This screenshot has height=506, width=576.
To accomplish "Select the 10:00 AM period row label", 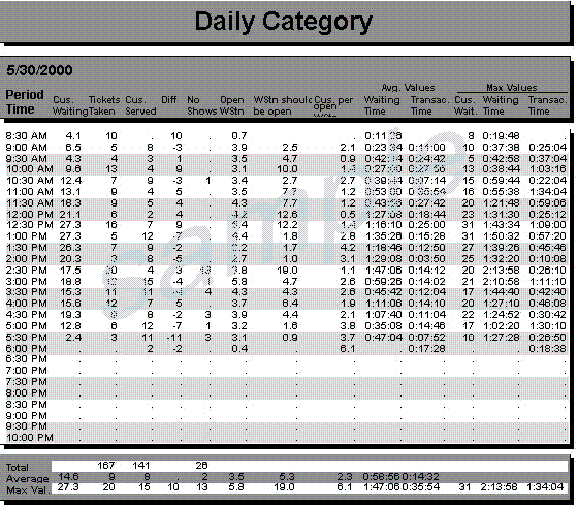I will click(x=29, y=169).
